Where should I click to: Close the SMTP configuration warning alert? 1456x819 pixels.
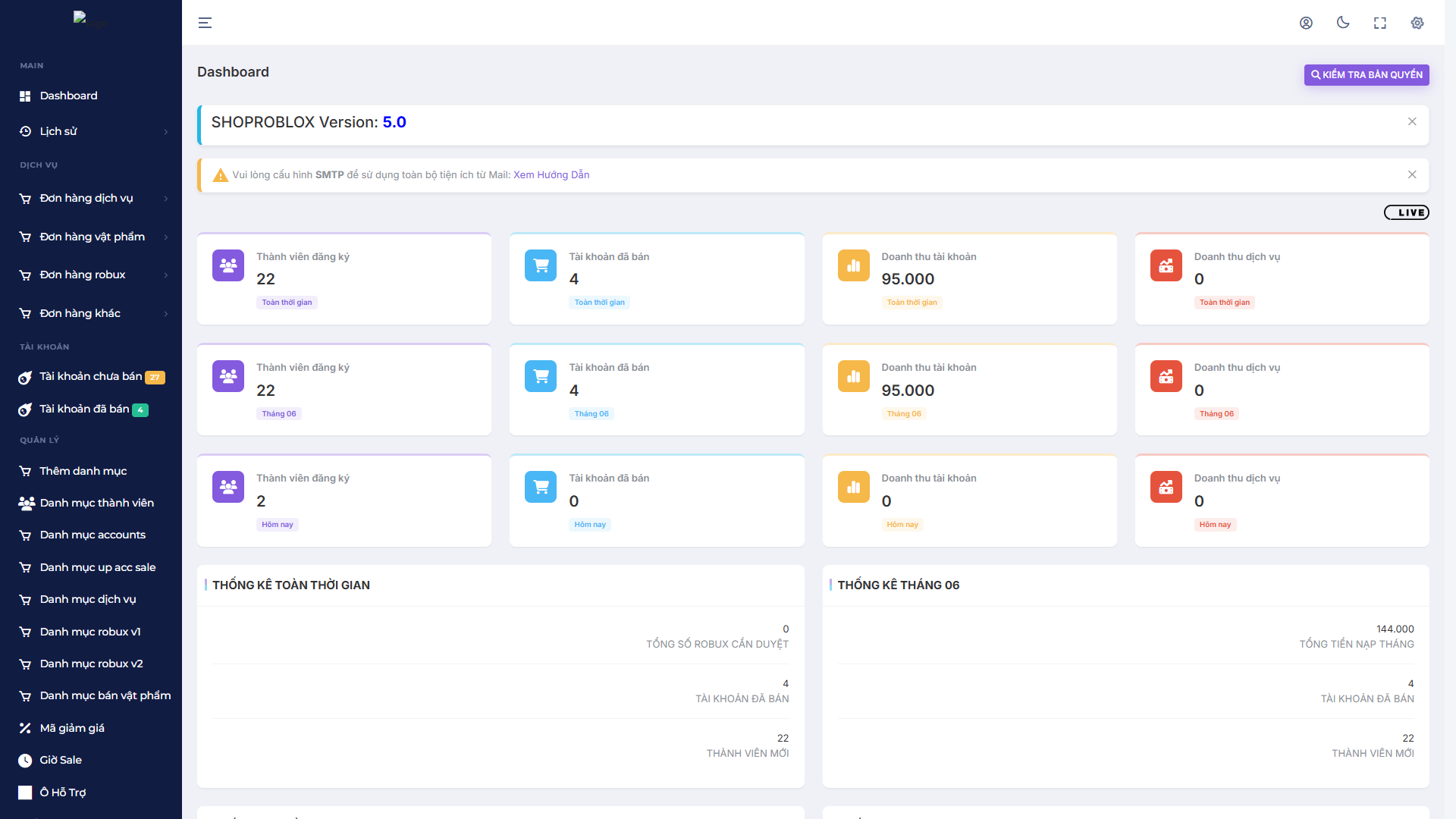(1411, 174)
